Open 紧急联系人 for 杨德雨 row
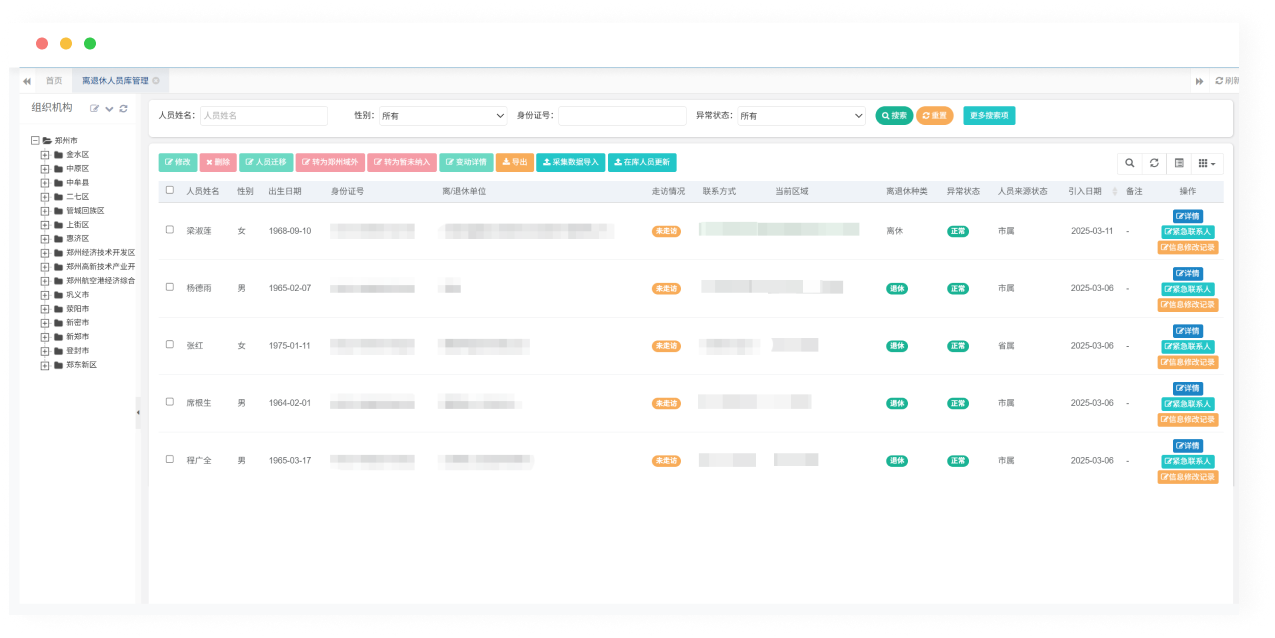Image resolution: width=1275 pixels, height=638 pixels. pos(1188,289)
